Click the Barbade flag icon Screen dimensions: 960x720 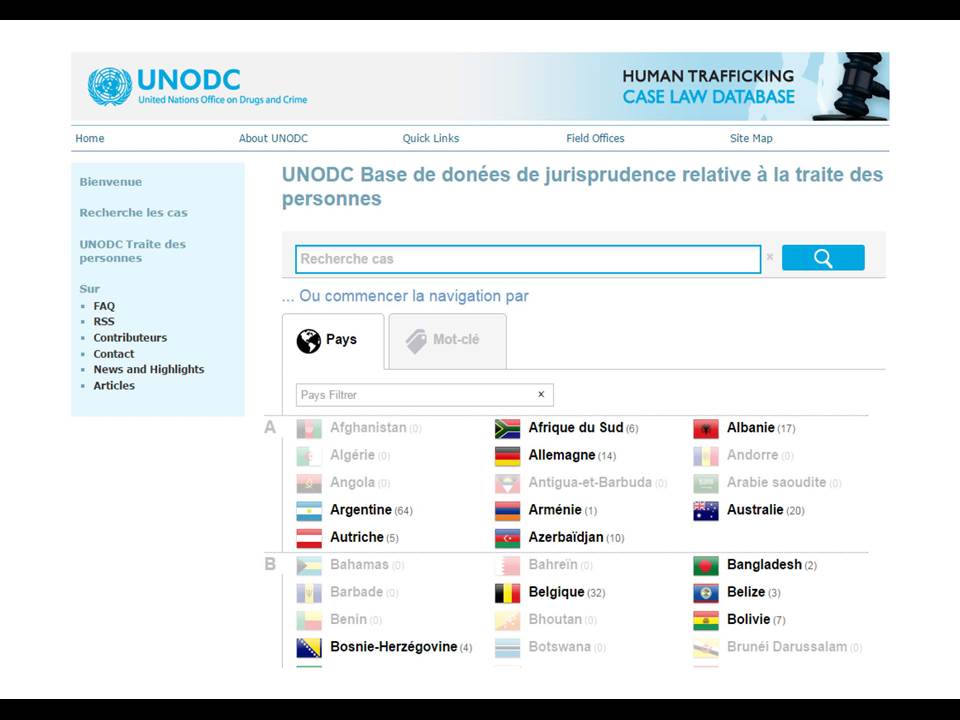tap(309, 593)
